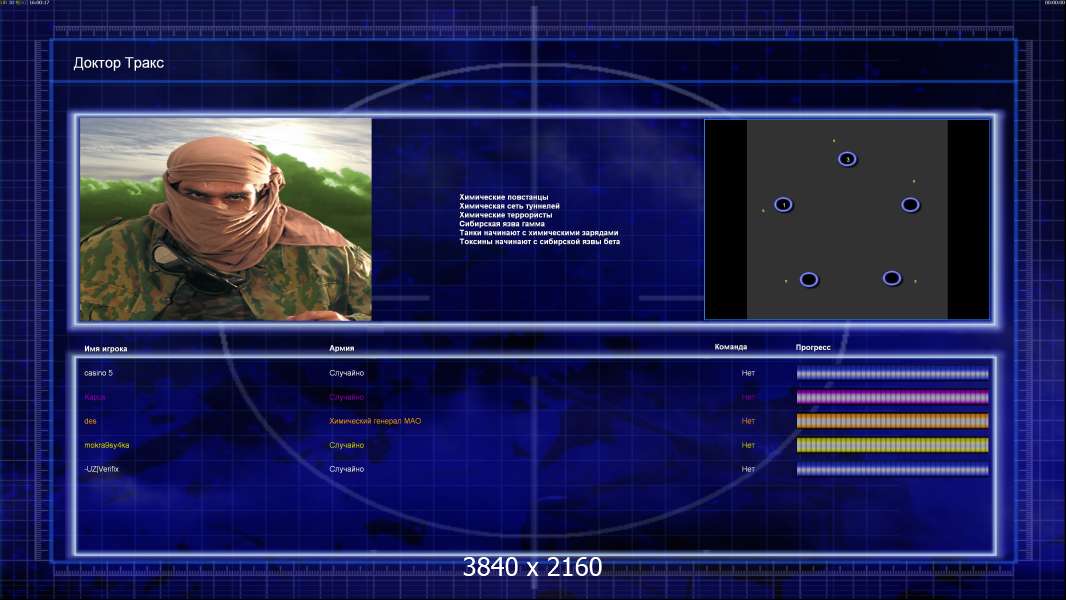The height and width of the screenshot is (600, 1066).
Task: Click team value Нет for des
Action: 748,421
